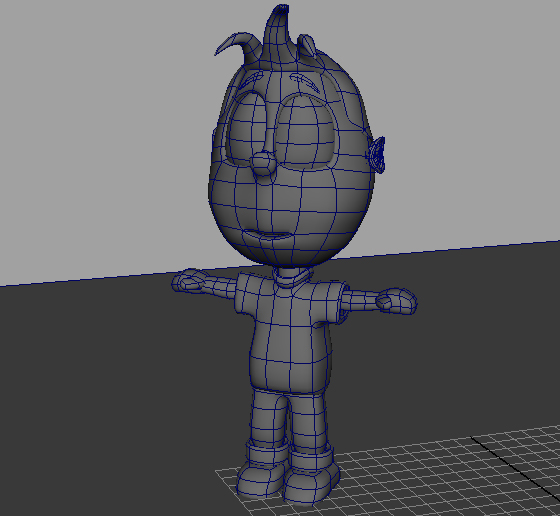This screenshot has height=516, width=560.
Task: Select the curled hair spike on left
Action: (236, 46)
